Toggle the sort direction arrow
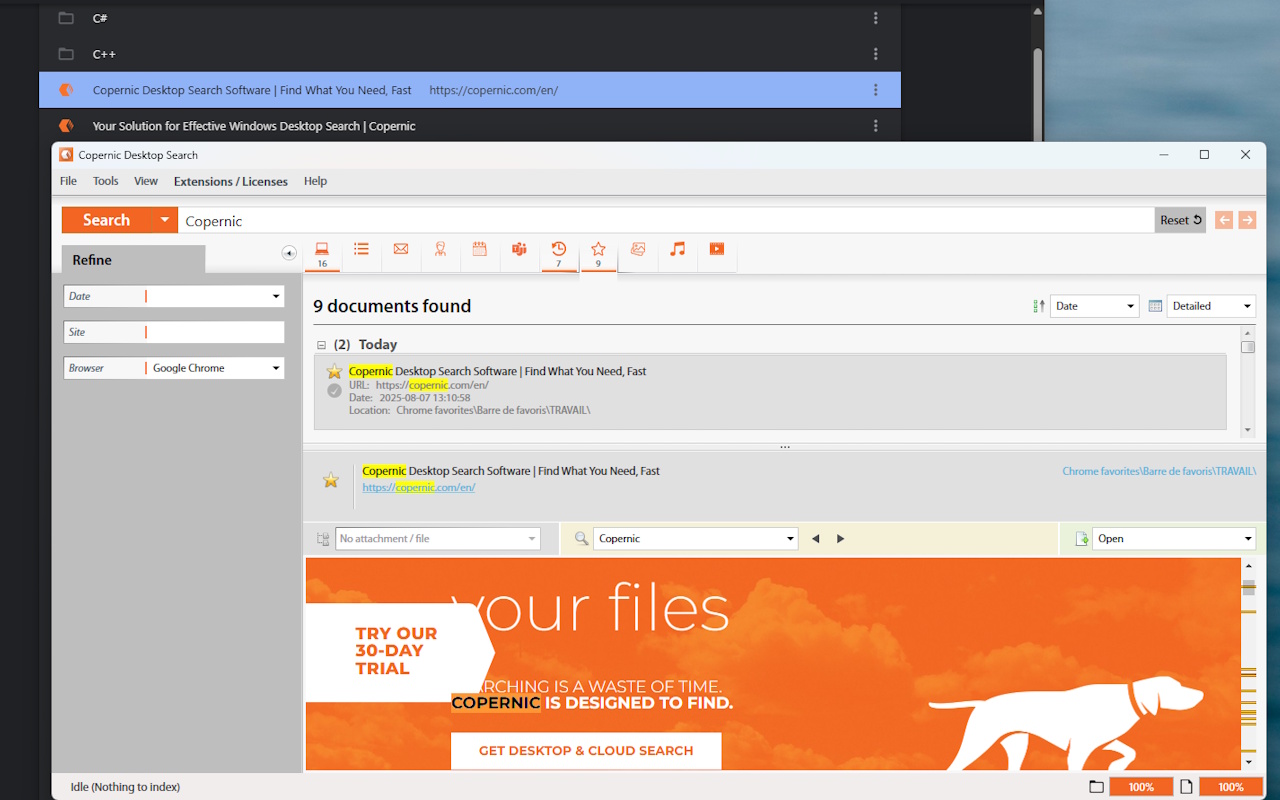 [x=1038, y=305]
